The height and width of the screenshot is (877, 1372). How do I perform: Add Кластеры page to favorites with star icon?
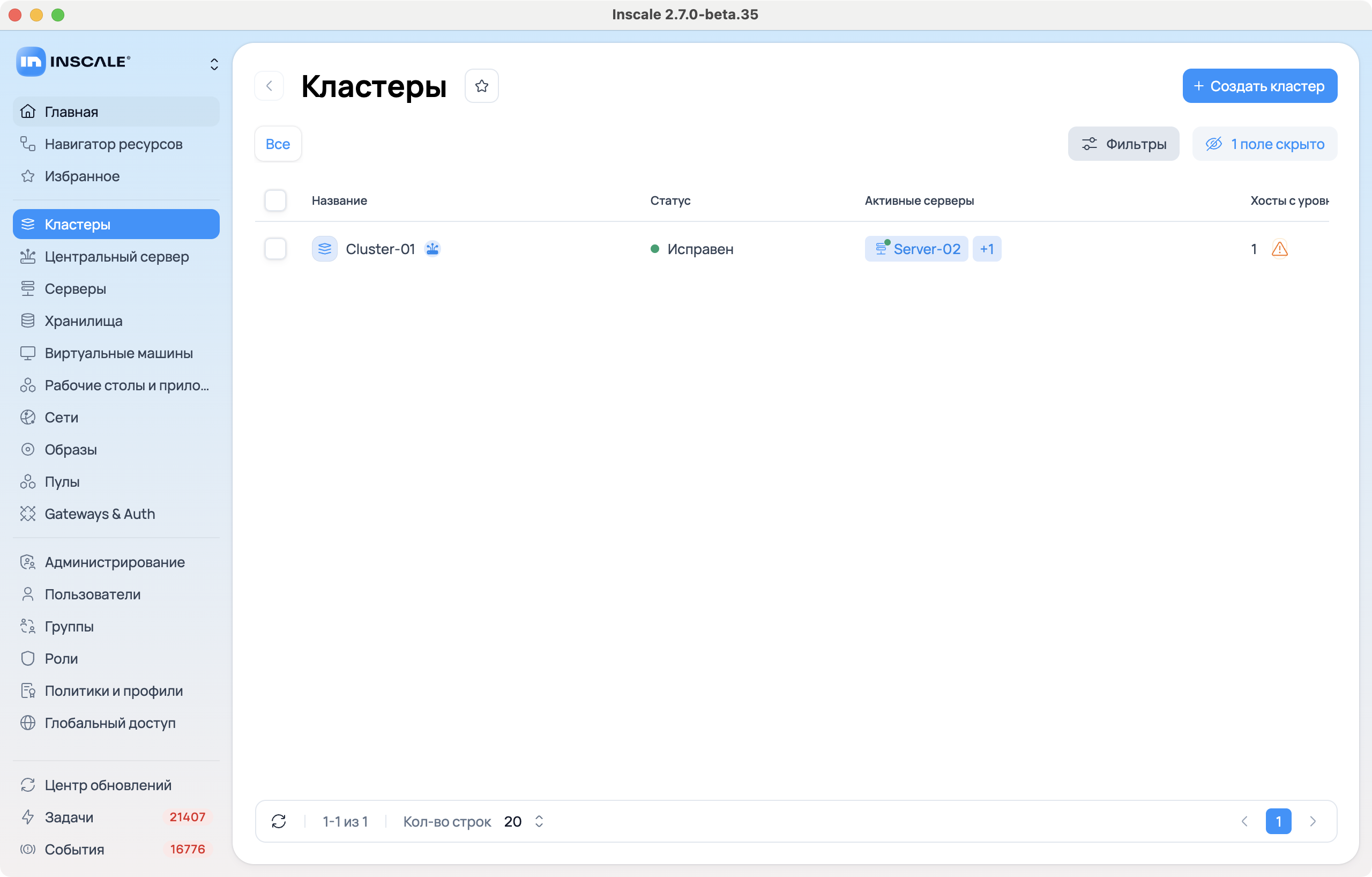[x=481, y=86]
